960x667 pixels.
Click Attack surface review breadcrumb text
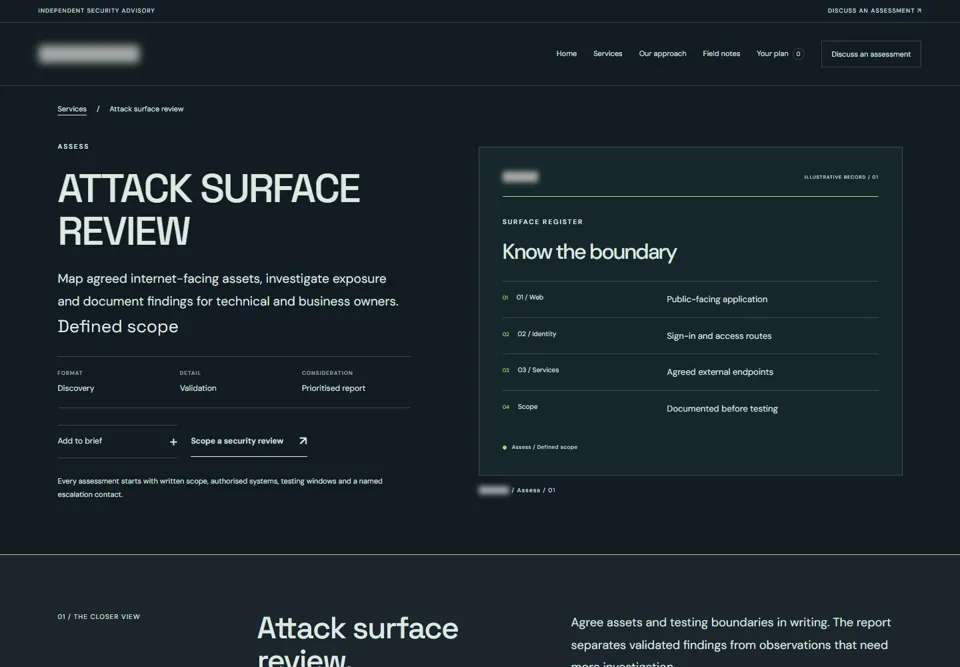[x=146, y=109]
